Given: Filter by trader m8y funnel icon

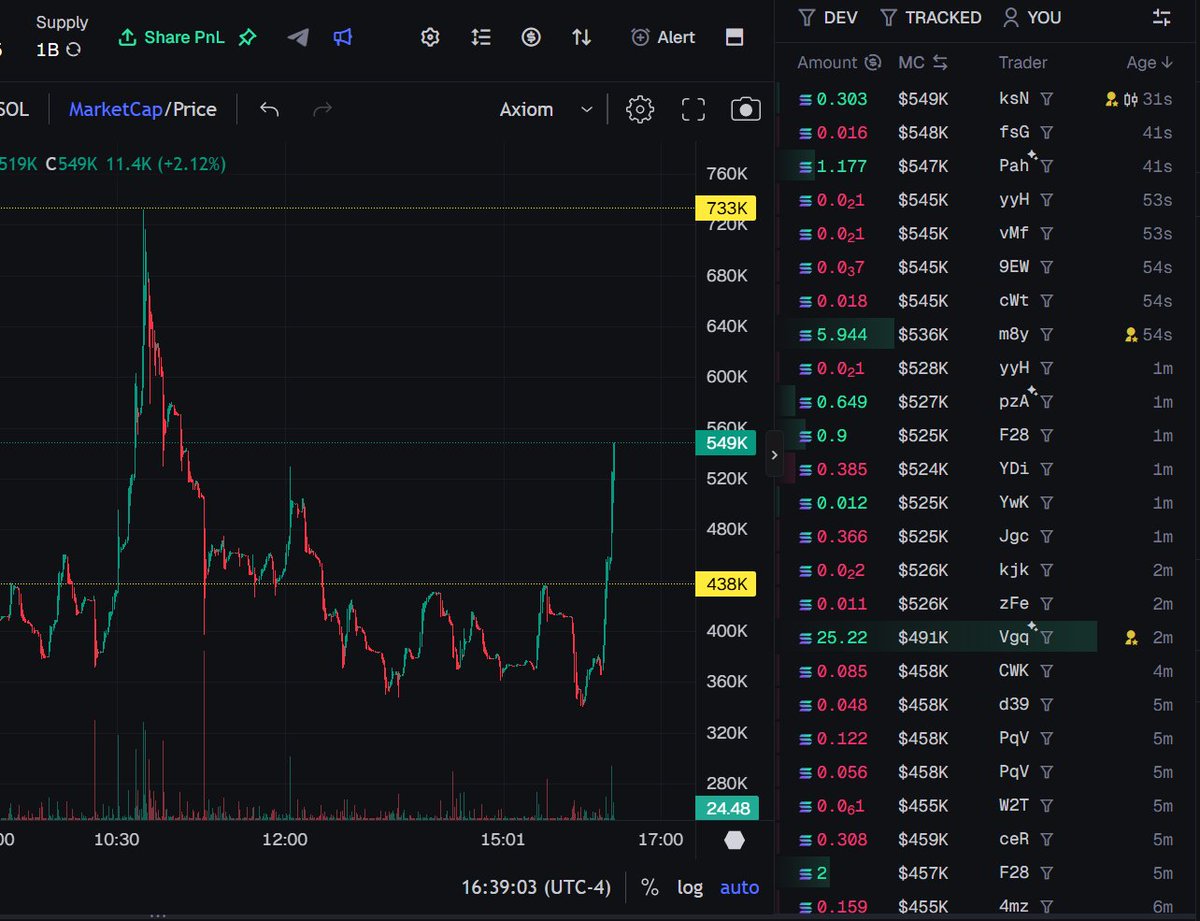Looking at the screenshot, I should point(1047,334).
